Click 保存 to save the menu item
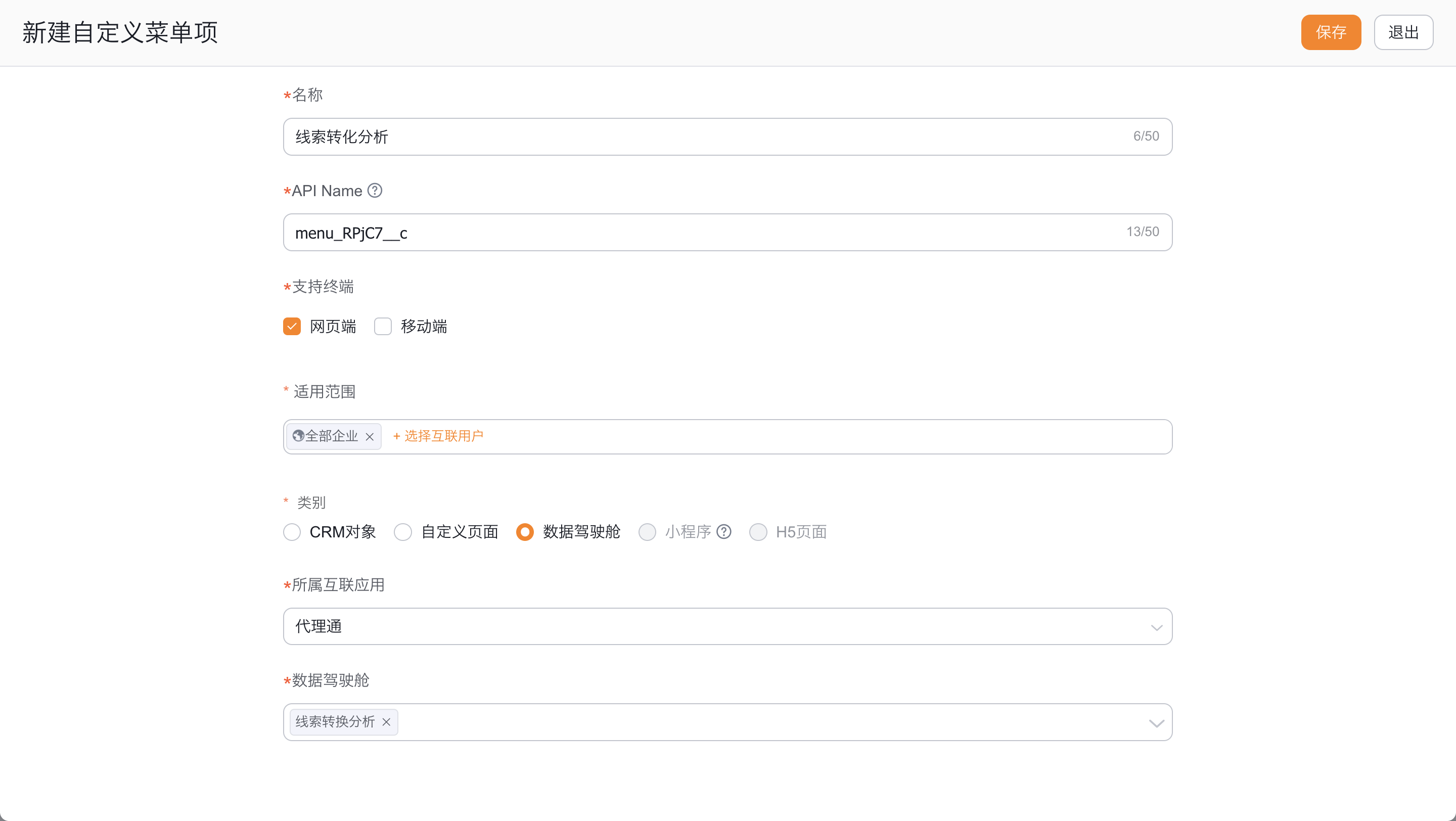1456x821 pixels. point(1331,32)
